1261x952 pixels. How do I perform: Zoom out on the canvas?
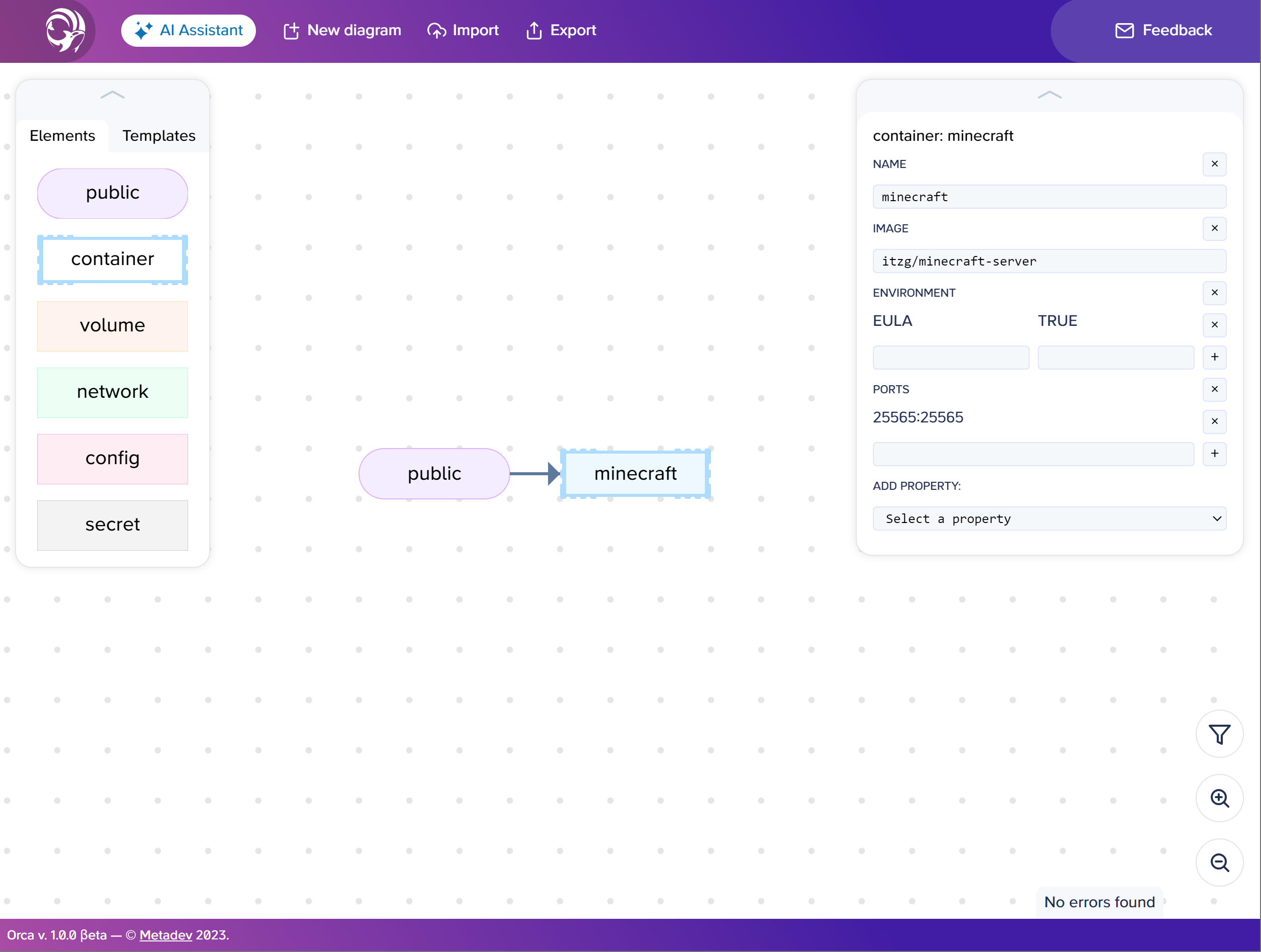point(1219,863)
